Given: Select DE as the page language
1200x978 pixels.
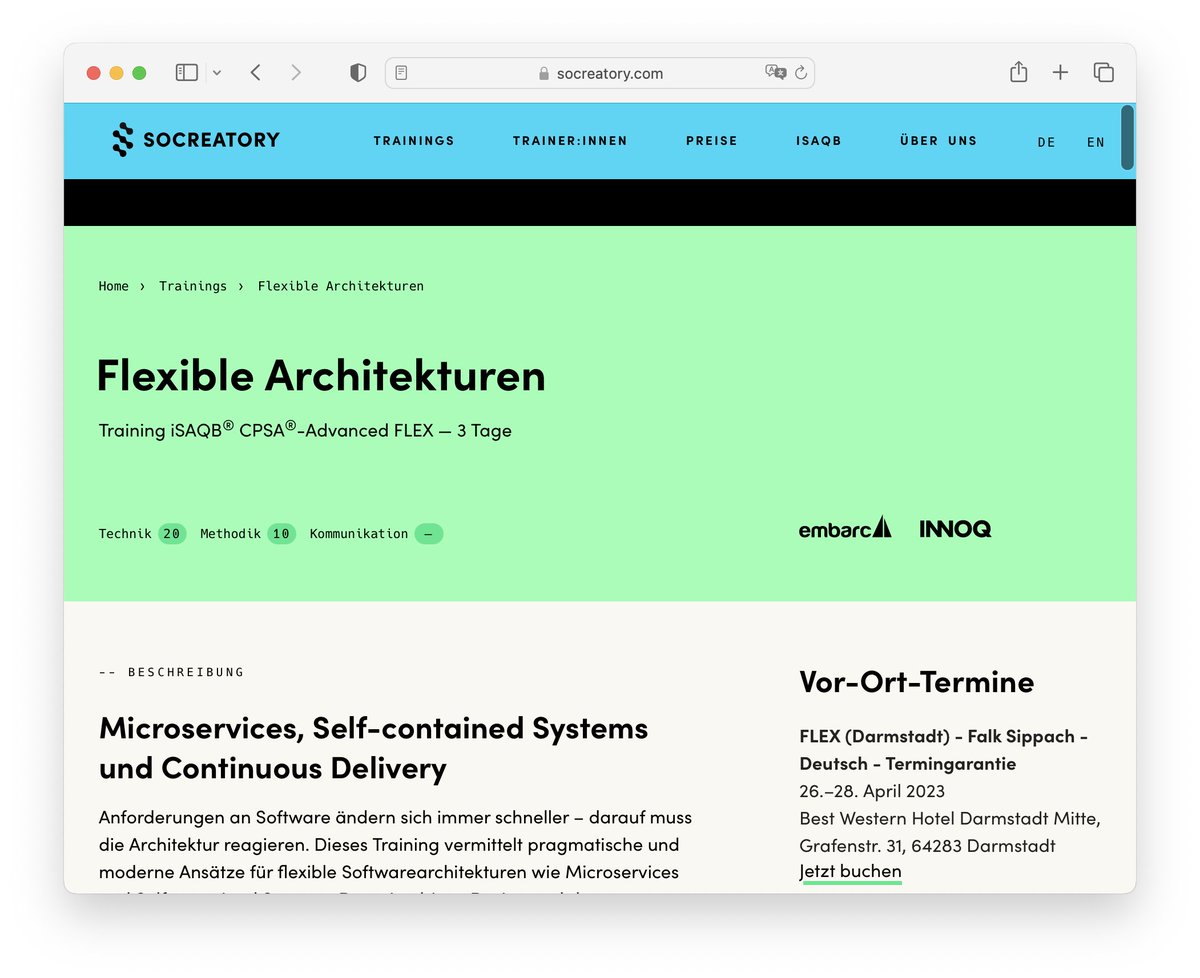Looking at the screenshot, I should [1046, 141].
